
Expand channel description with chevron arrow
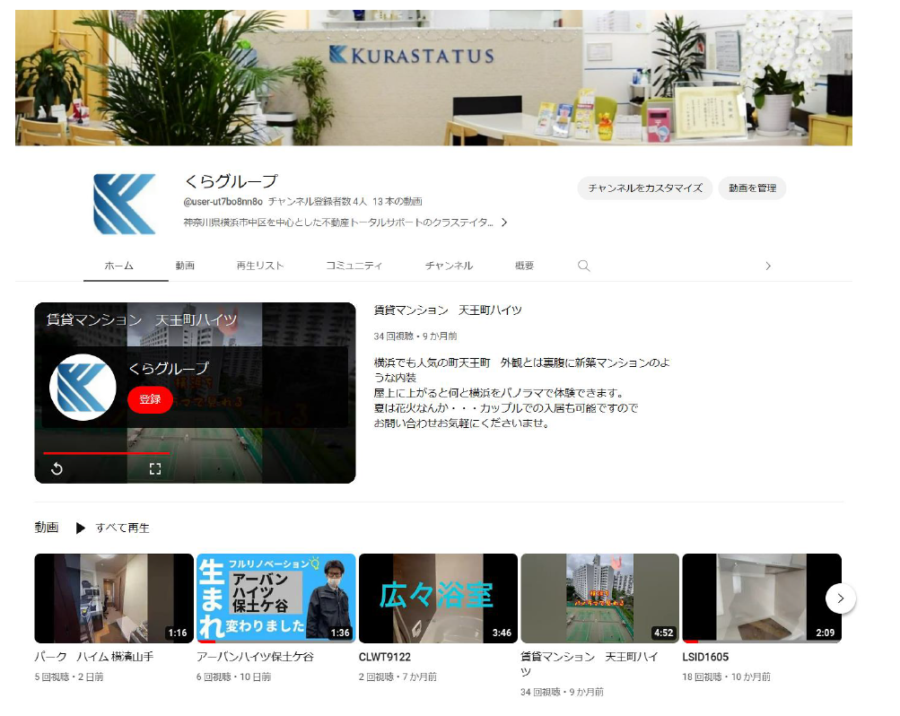click(x=504, y=222)
